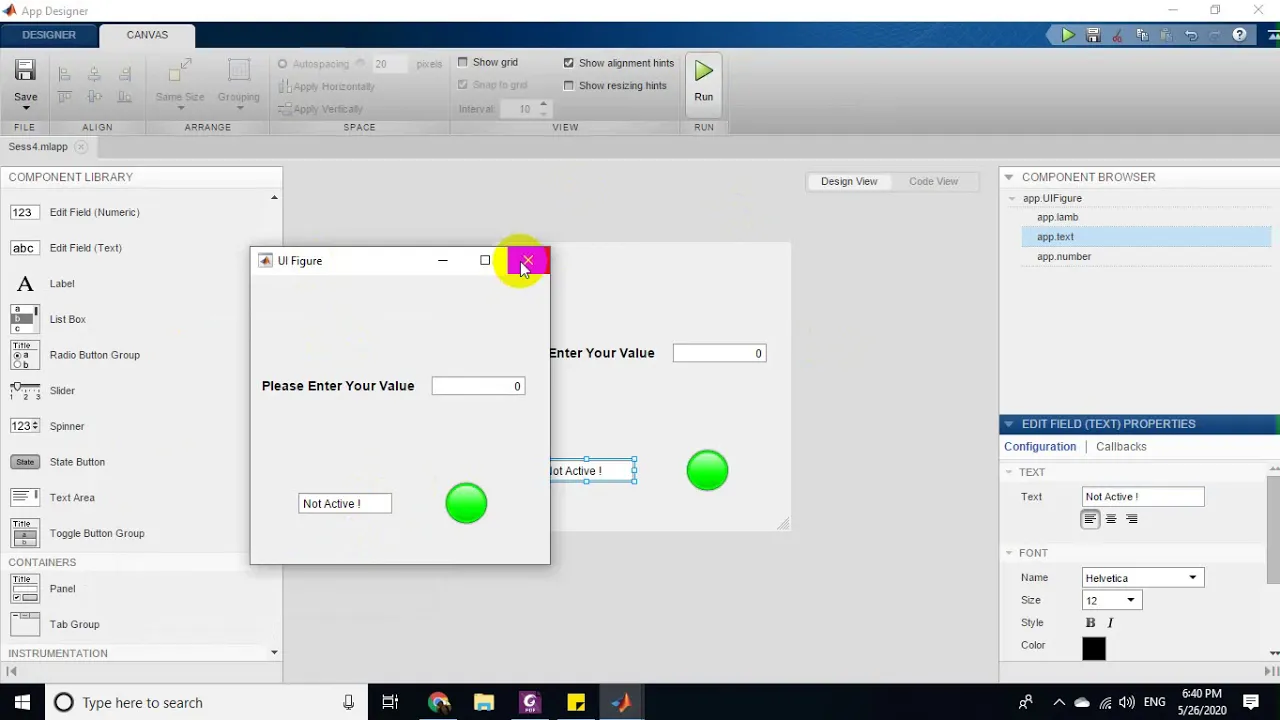Image resolution: width=1280 pixels, height=720 pixels.
Task: Open the Font Size dropdown
Action: (1112, 600)
